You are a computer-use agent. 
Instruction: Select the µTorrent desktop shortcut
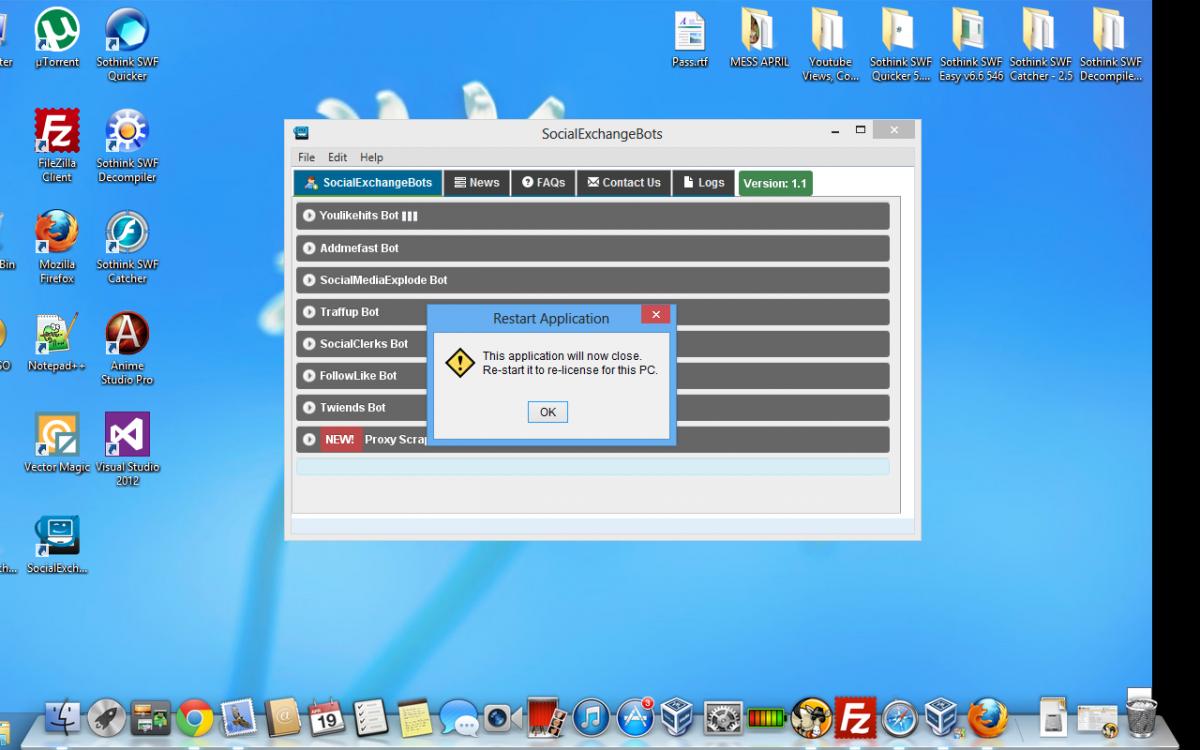pos(57,38)
